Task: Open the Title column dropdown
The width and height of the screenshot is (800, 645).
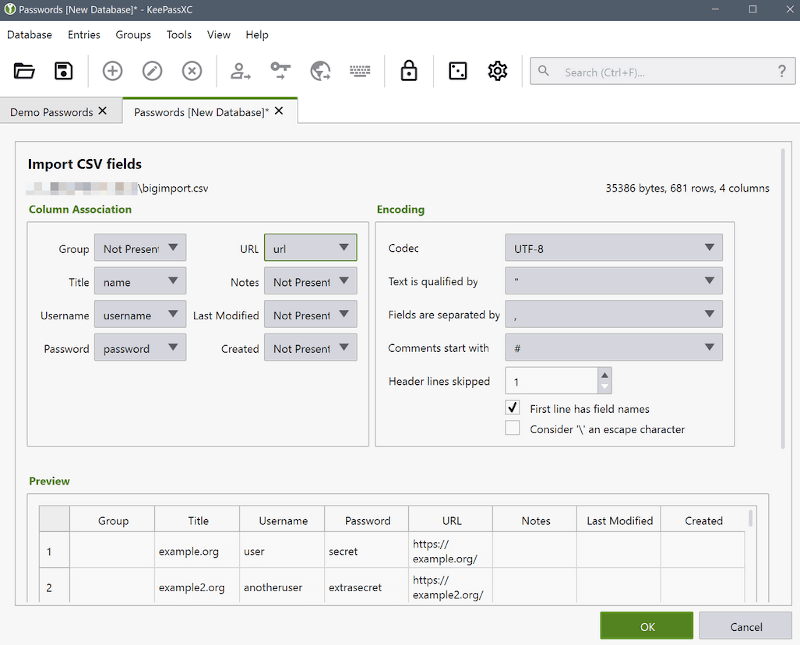Action: (140, 281)
